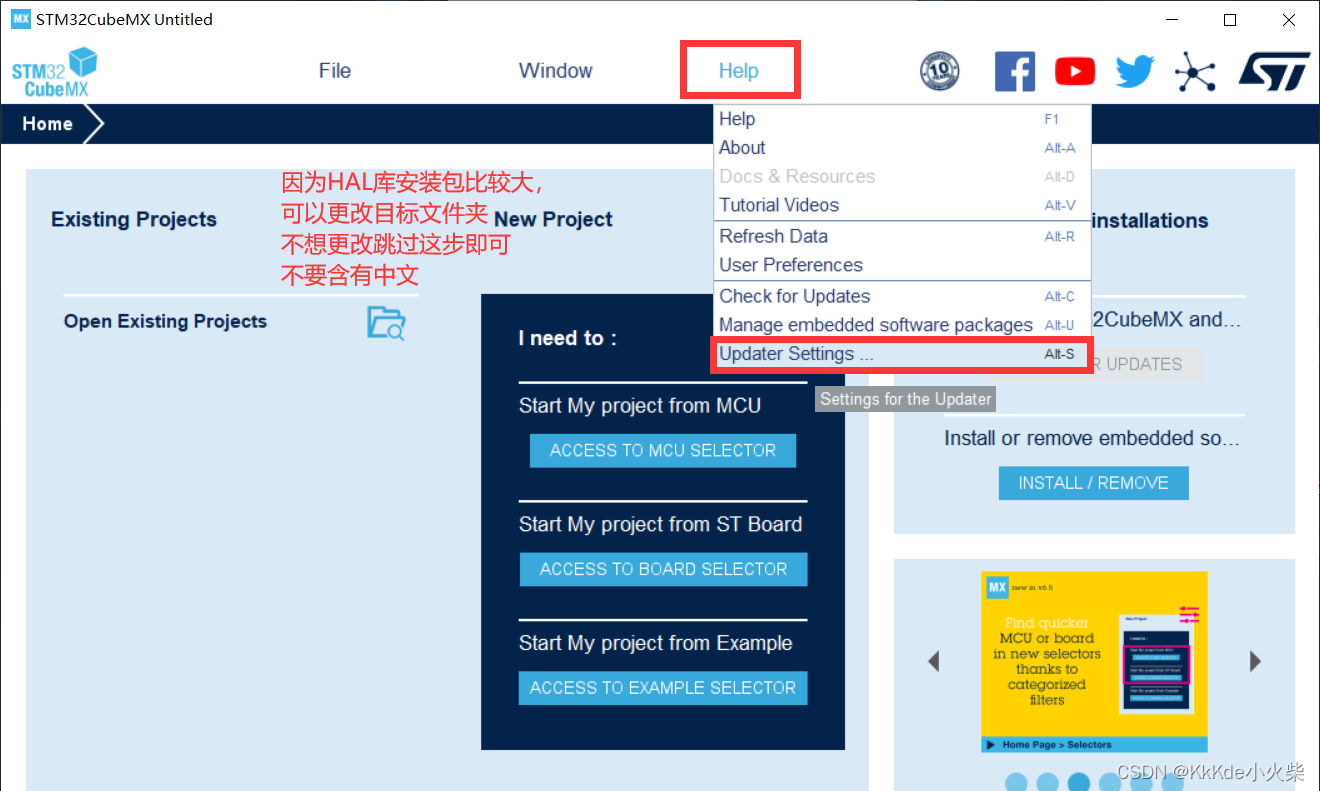Click the INSTALL / REMOVE button

1093,483
